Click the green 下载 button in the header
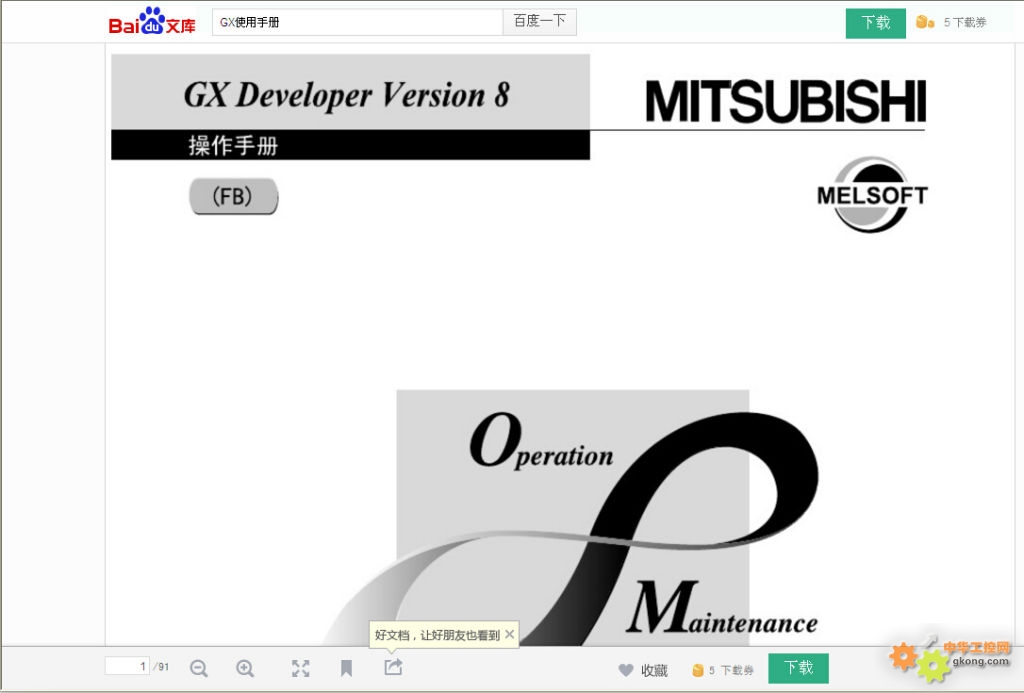This screenshot has width=1024, height=693. [x=876, y=23]
